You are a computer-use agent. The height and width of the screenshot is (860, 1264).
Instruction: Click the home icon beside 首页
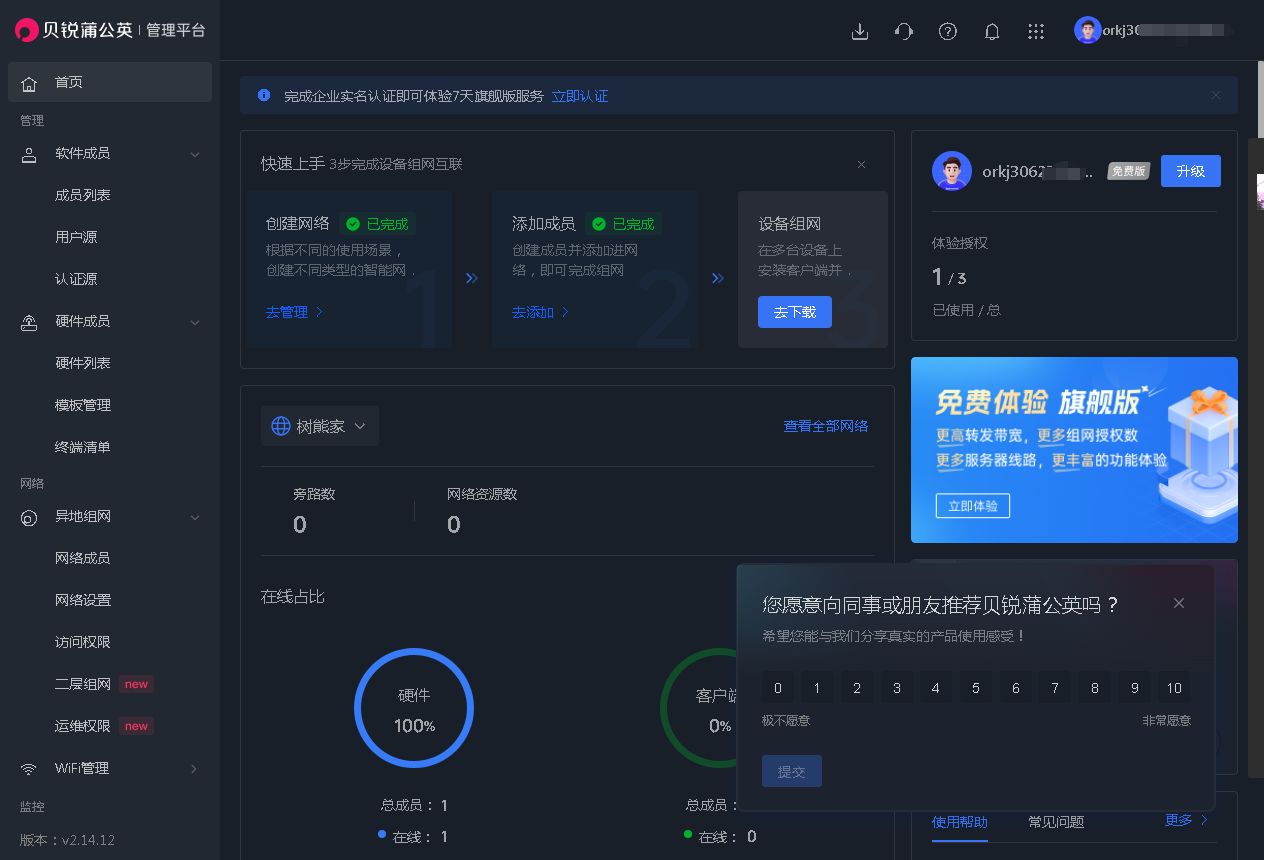(30, 83)
